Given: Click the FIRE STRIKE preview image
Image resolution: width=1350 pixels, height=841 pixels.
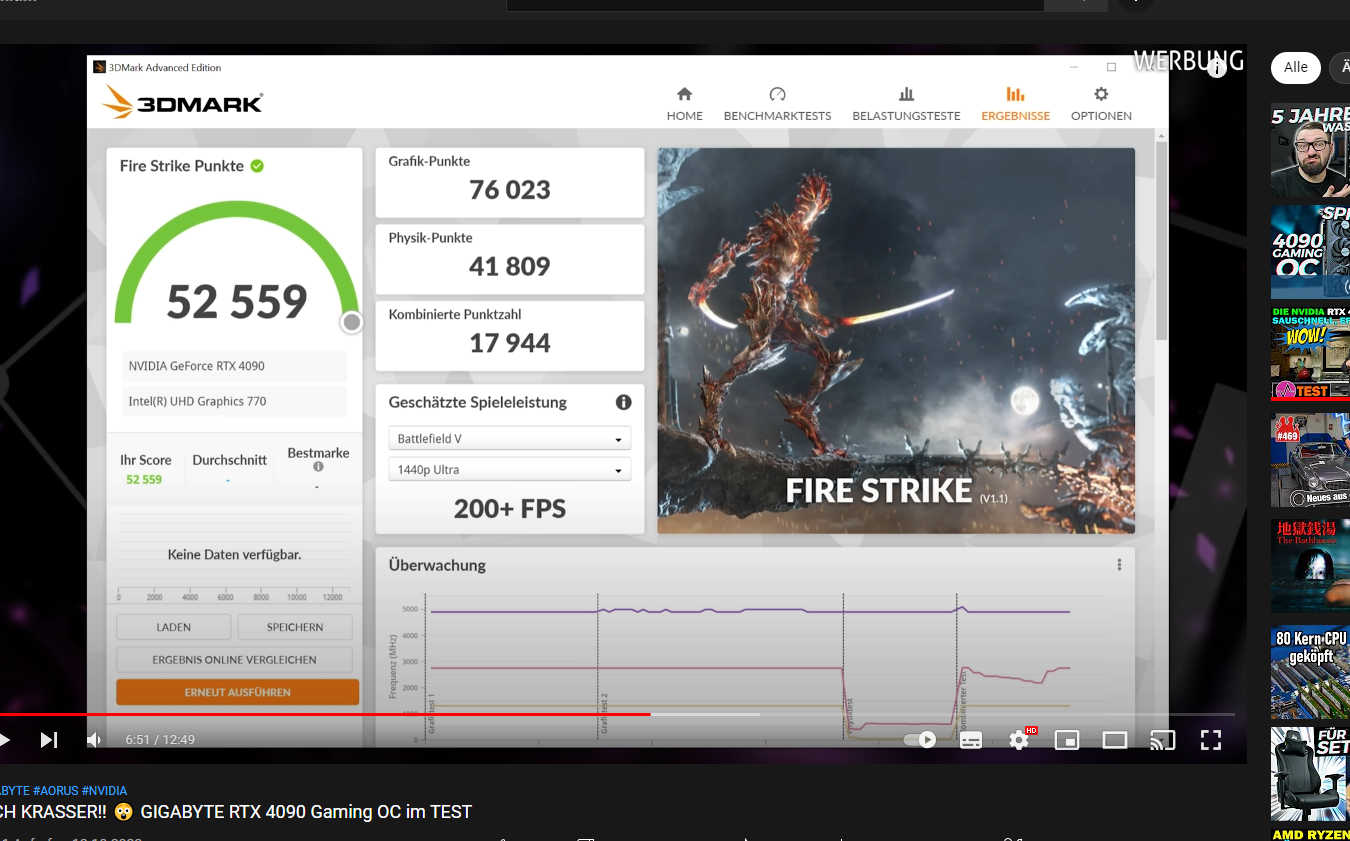Looking at the screenshot, I should 896,341.
